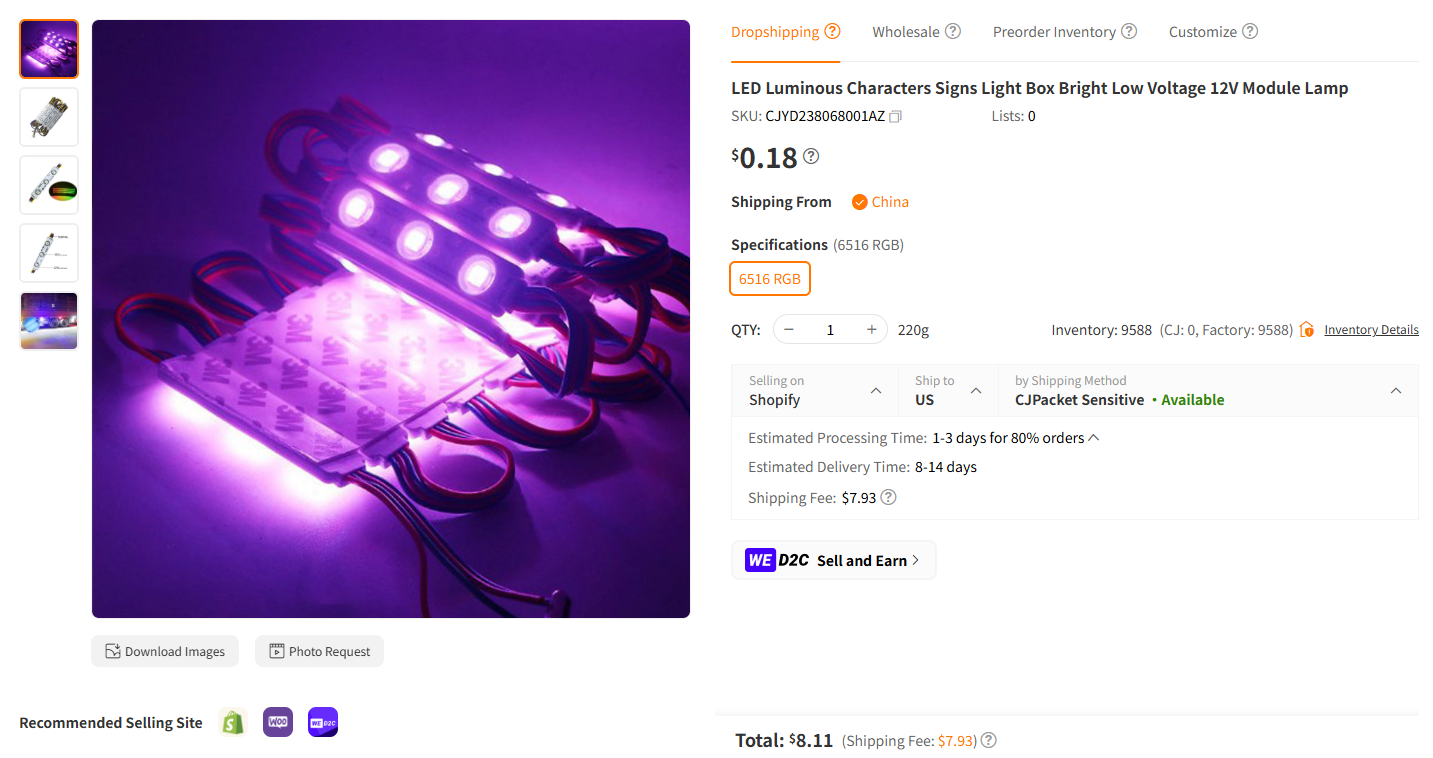The image size is (1433, 758).
Task: Click the Shipping Fee help icon
Action: click(887, 497)
